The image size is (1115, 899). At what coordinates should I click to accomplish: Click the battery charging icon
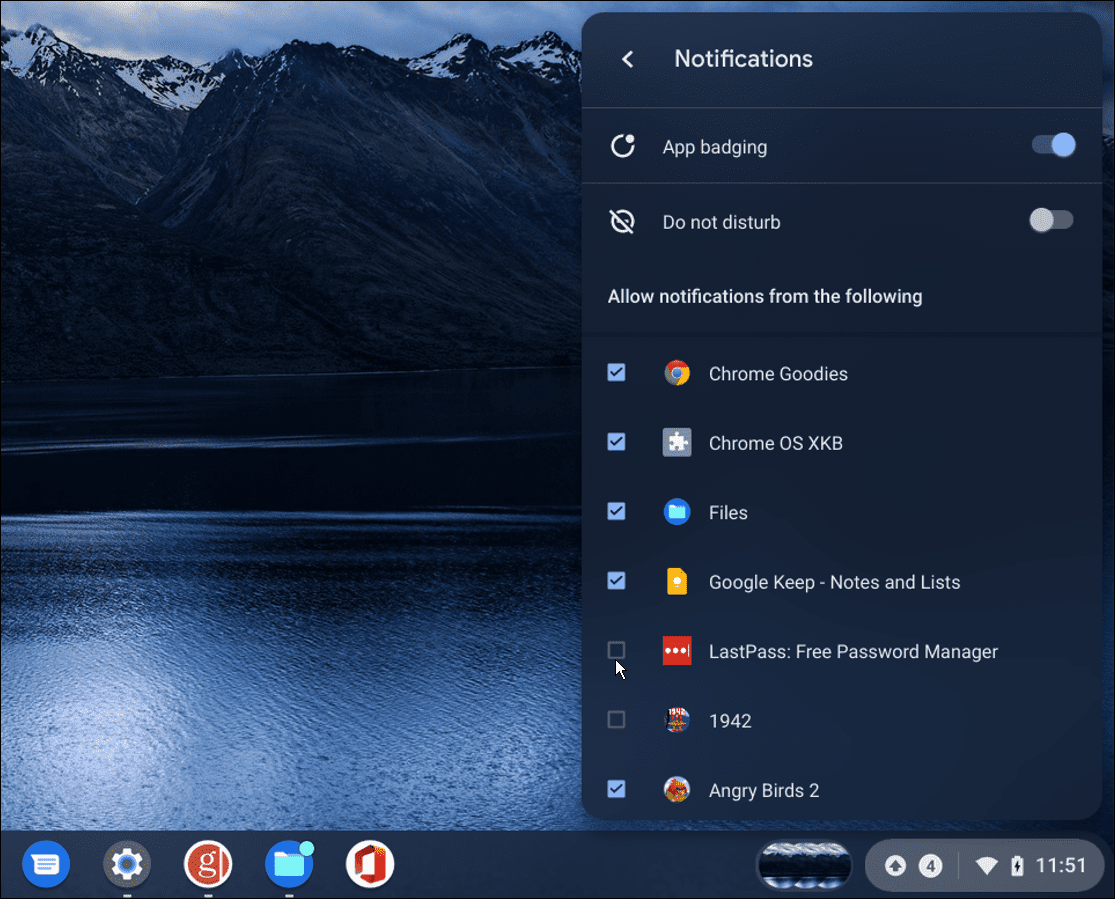(x=1017, y=866)
